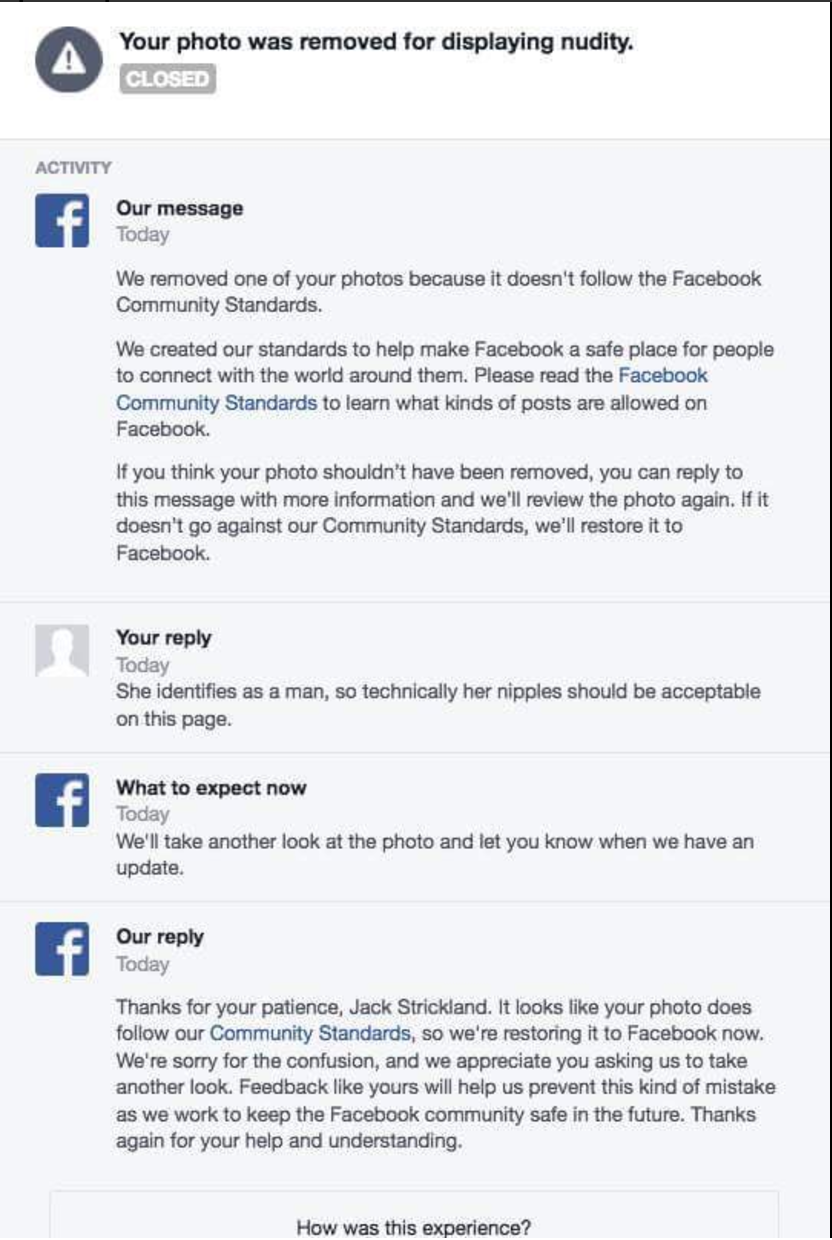Click the photo removed for nudity title

click(377, 42)
